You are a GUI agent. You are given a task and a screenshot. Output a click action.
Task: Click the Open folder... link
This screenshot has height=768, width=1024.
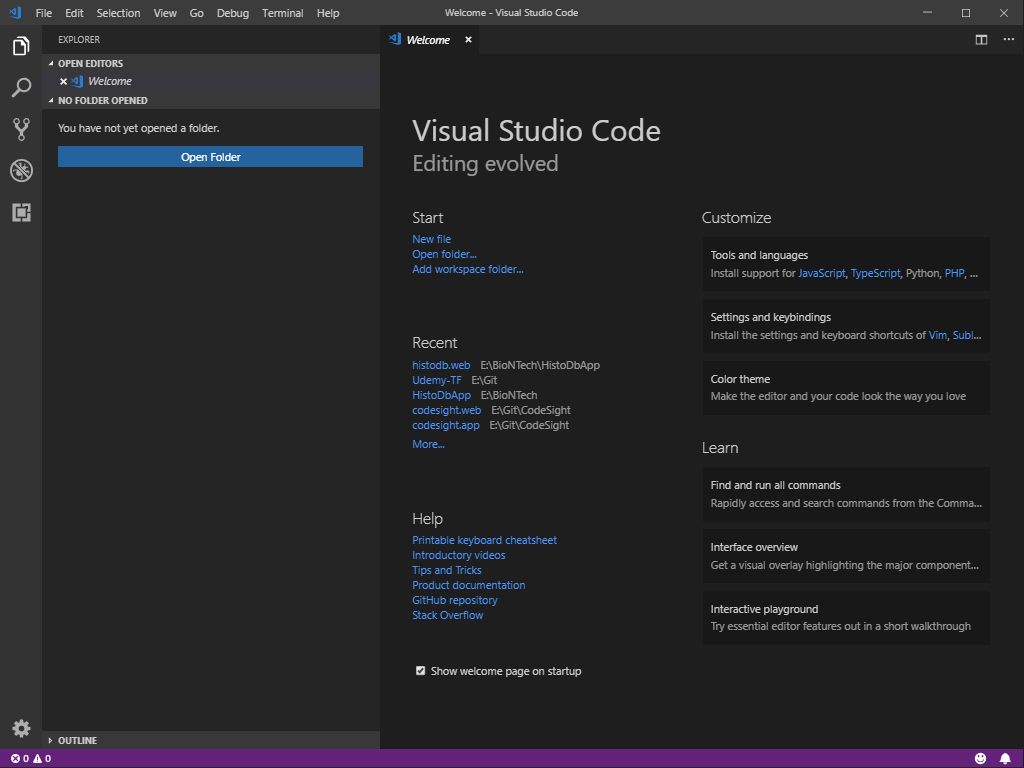pos(444,254)
